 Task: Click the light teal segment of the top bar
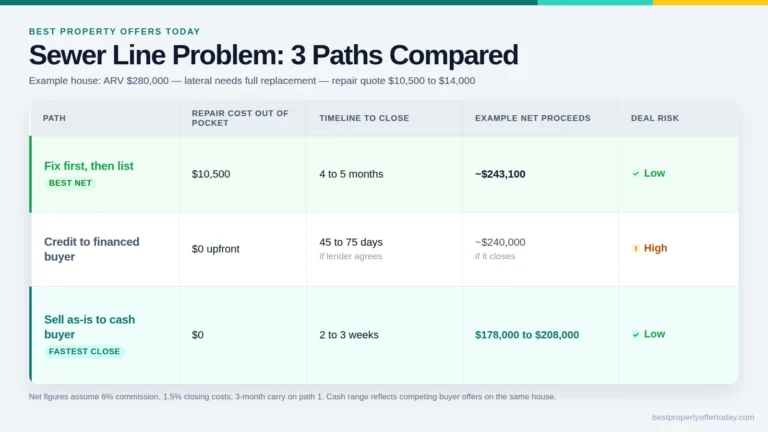tap(595, 2)
